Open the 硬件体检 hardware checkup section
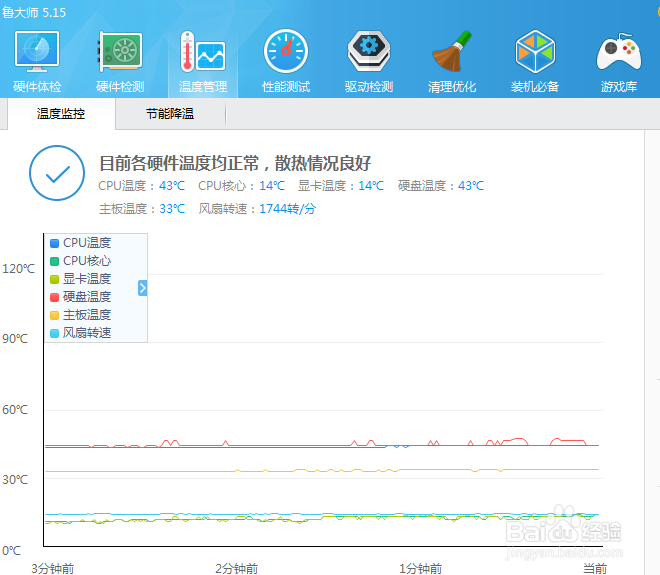660x575 pixels. point(37,61)
